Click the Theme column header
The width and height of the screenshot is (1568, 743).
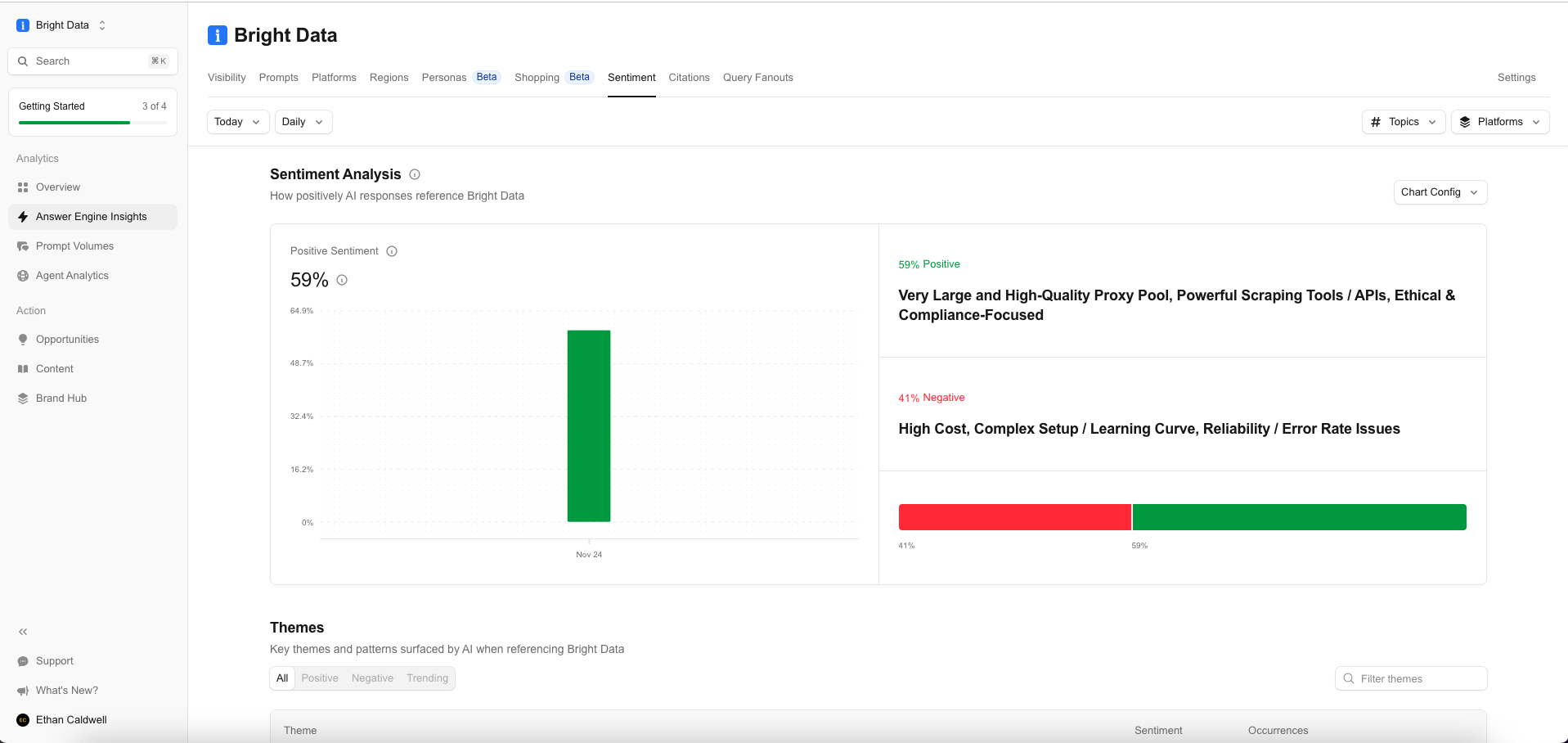tap(300, 731)
